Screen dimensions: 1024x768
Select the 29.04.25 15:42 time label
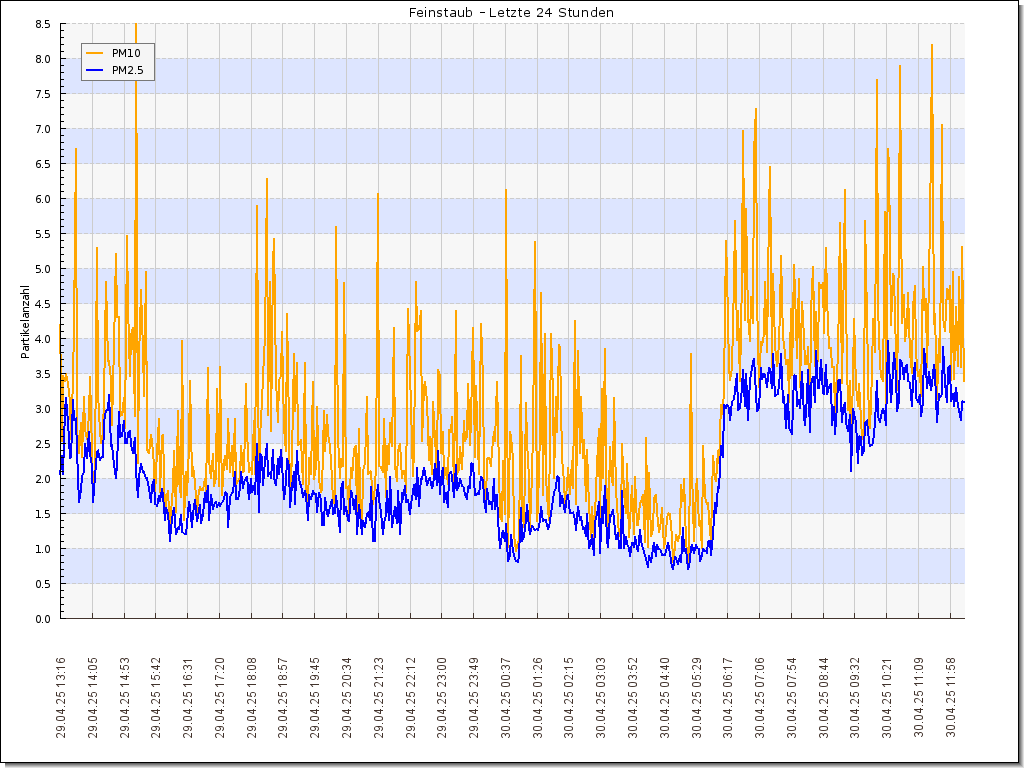click(156, 697)
